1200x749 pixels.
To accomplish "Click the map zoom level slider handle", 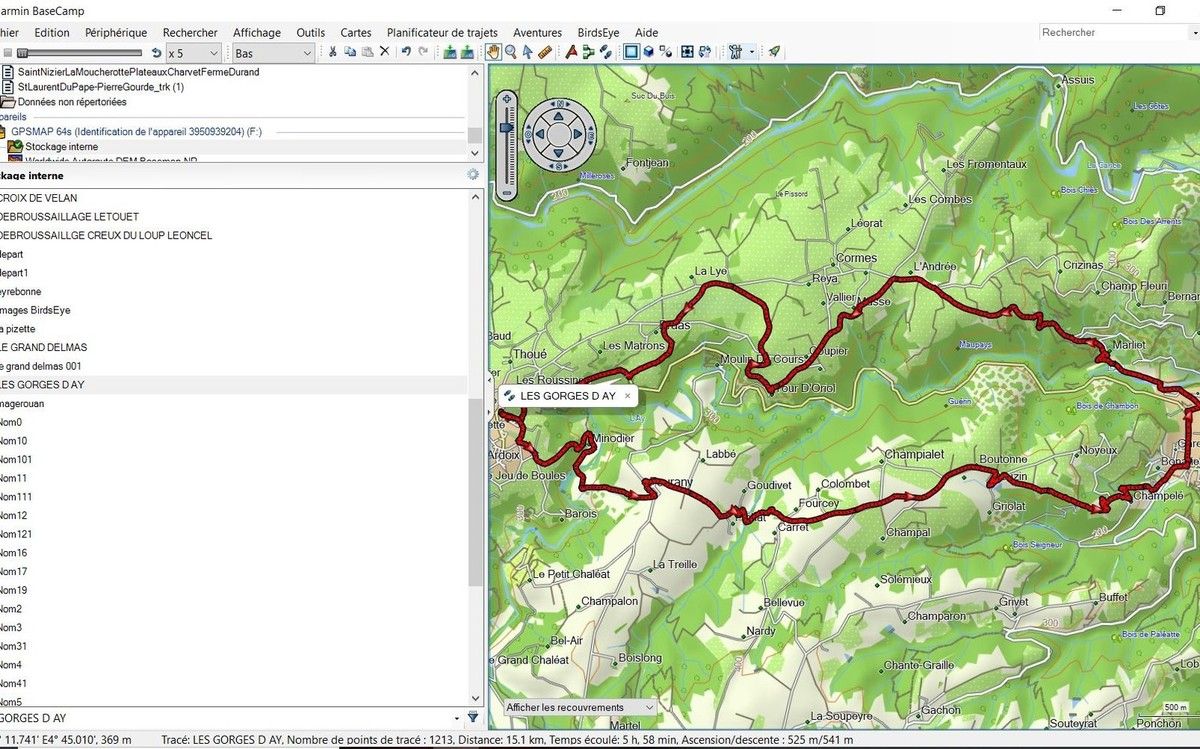I will [507, 127].
